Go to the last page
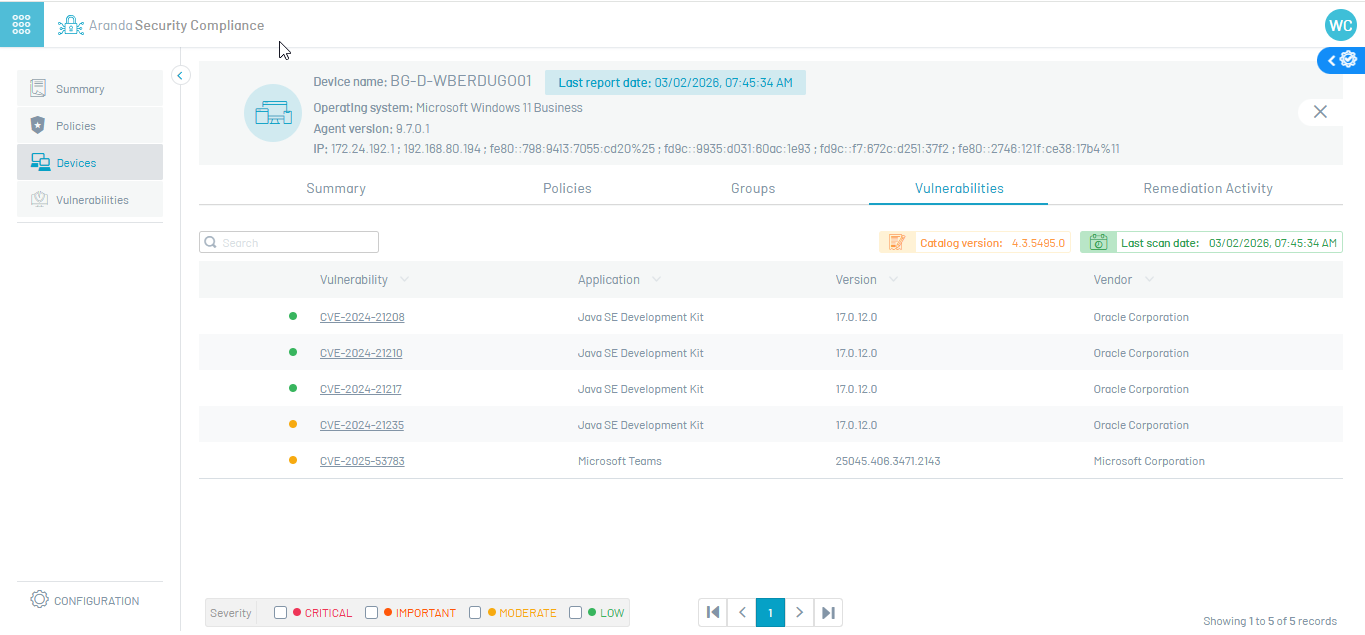The height and width of the screenshot is (635, 1365). (x=828, y=612)
